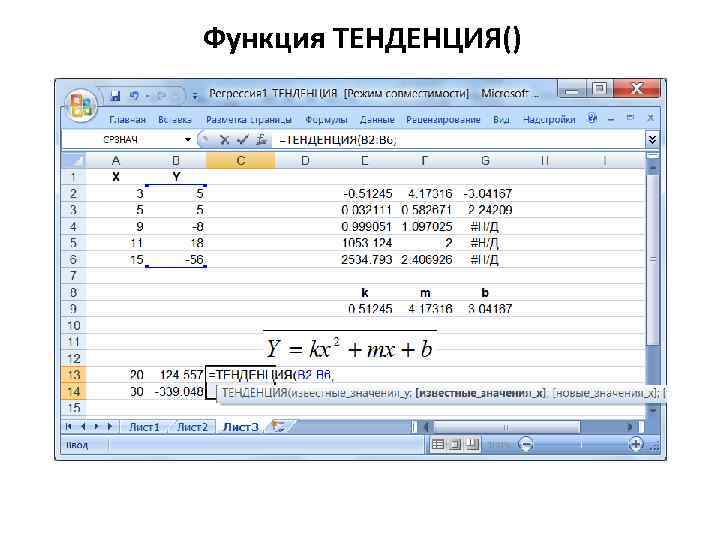720x540 pixels.
Task: Open the Главная ribbon tab
Action: click(x=127, y=120)
